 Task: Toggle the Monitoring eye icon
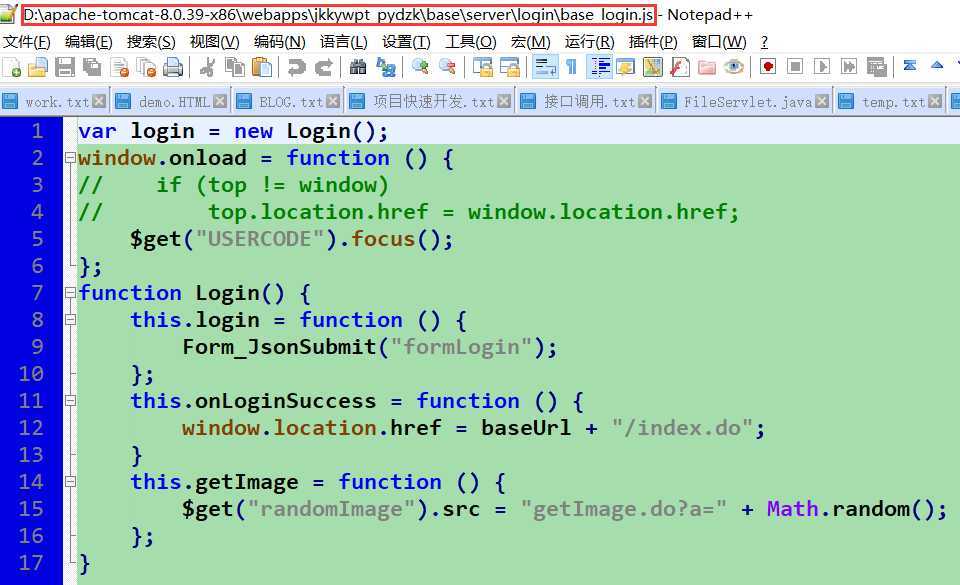point(733,67)
